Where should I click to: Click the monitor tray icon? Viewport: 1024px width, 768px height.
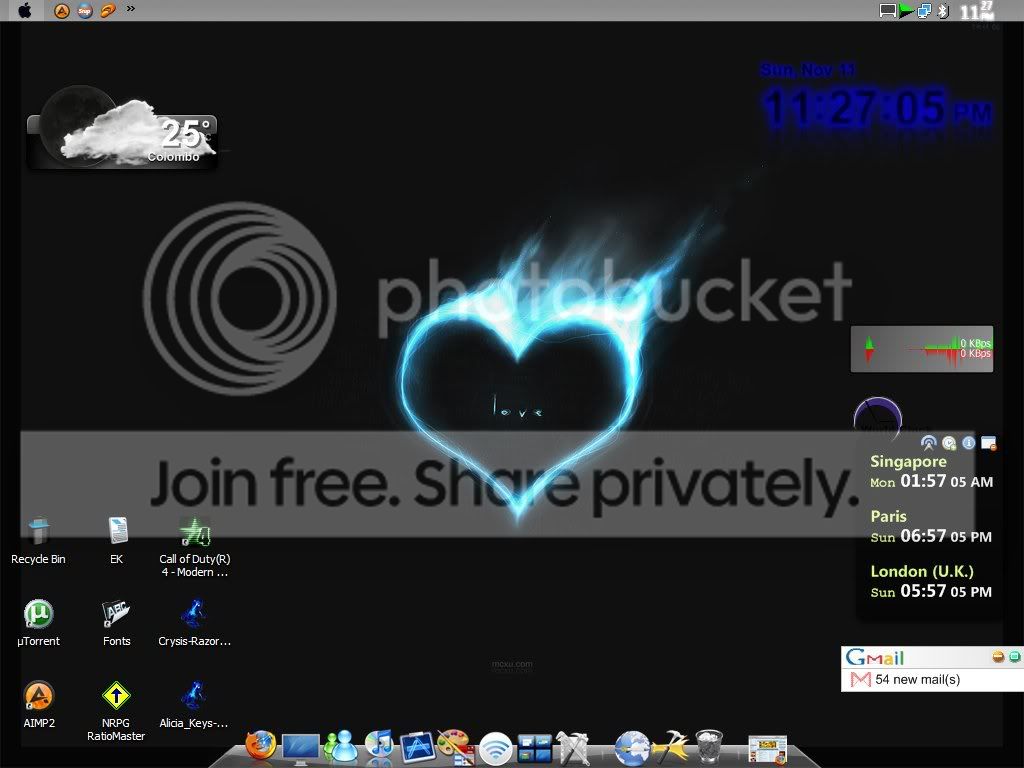point(888,10)
